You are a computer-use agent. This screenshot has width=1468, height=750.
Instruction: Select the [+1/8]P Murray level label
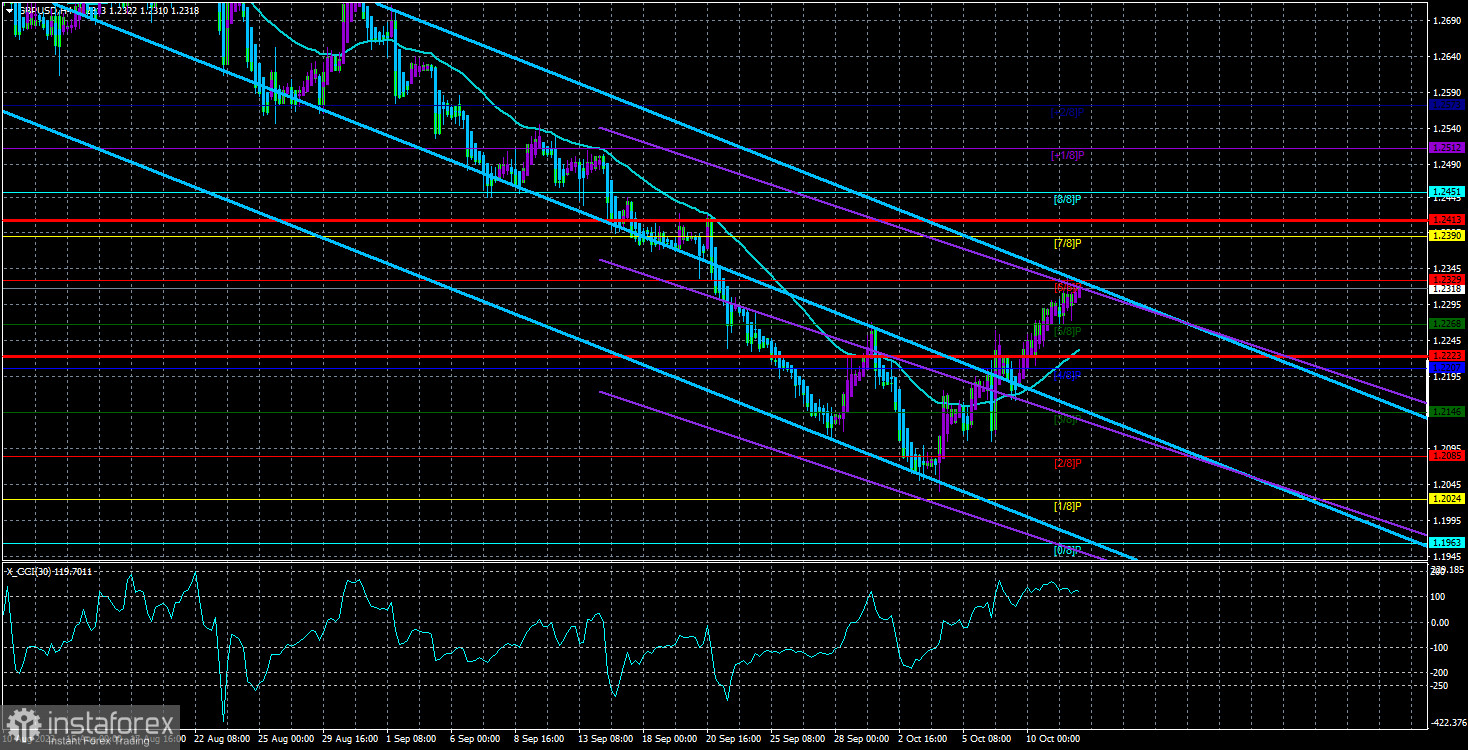coord(1067,155)
